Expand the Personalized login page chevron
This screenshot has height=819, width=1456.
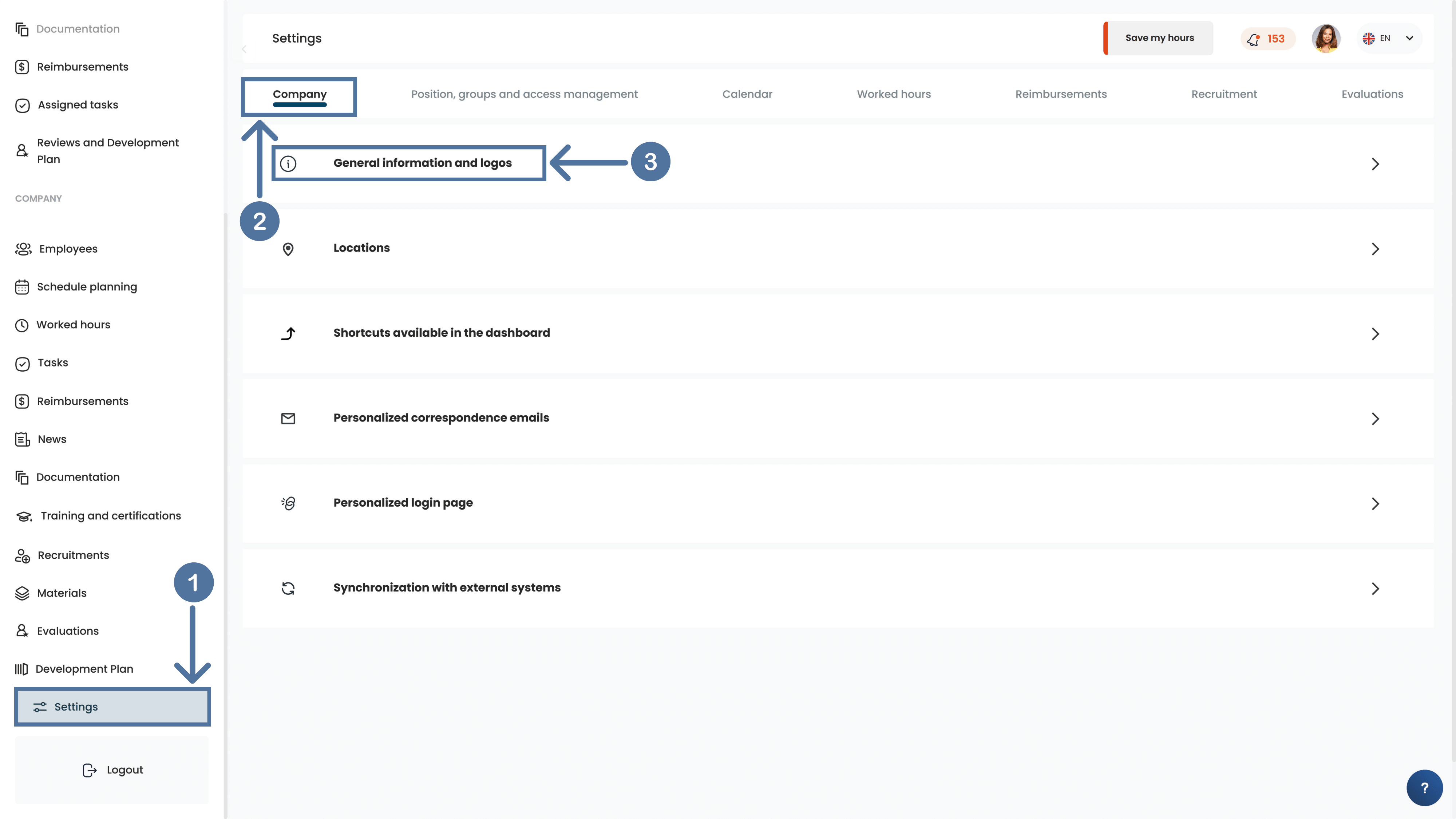pyautogui.click(x=1375, y=504)
